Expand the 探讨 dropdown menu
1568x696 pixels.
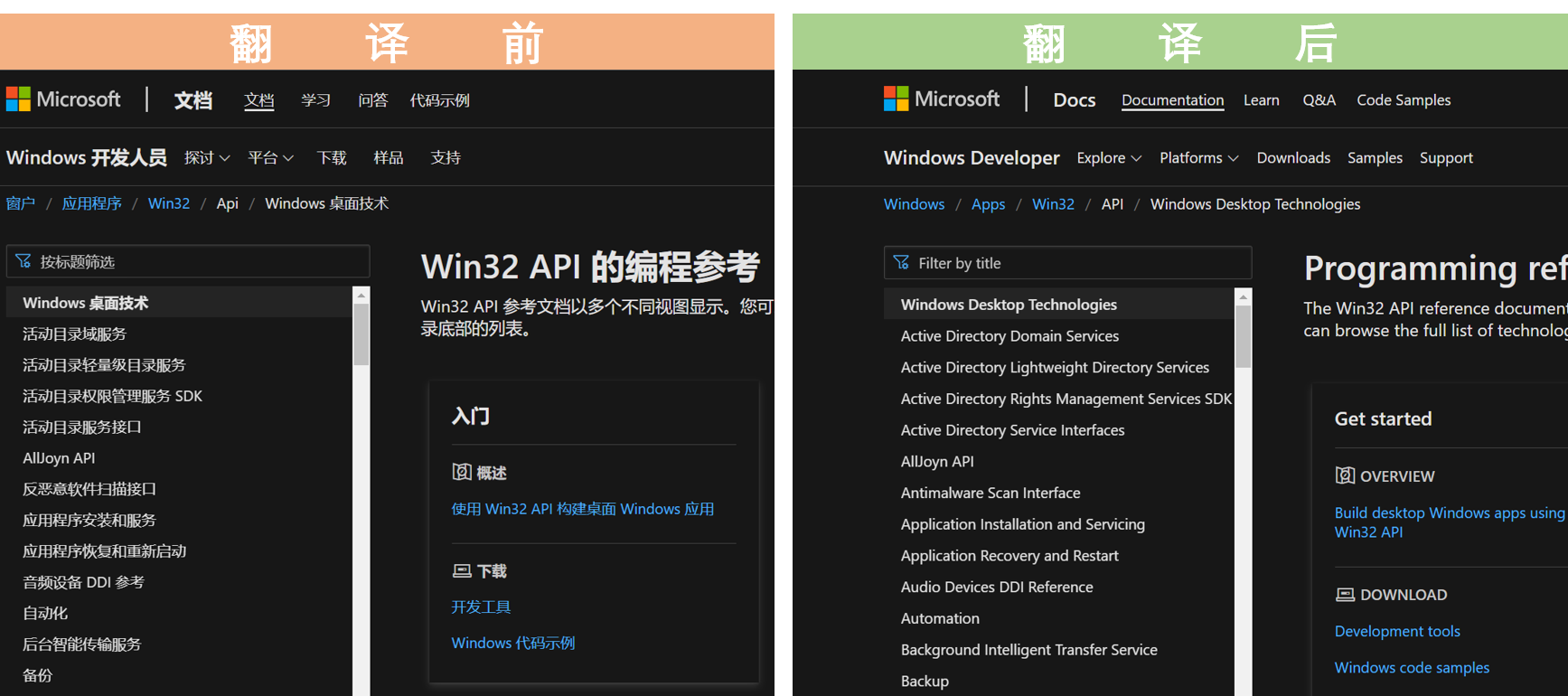(x=207, y=158)
